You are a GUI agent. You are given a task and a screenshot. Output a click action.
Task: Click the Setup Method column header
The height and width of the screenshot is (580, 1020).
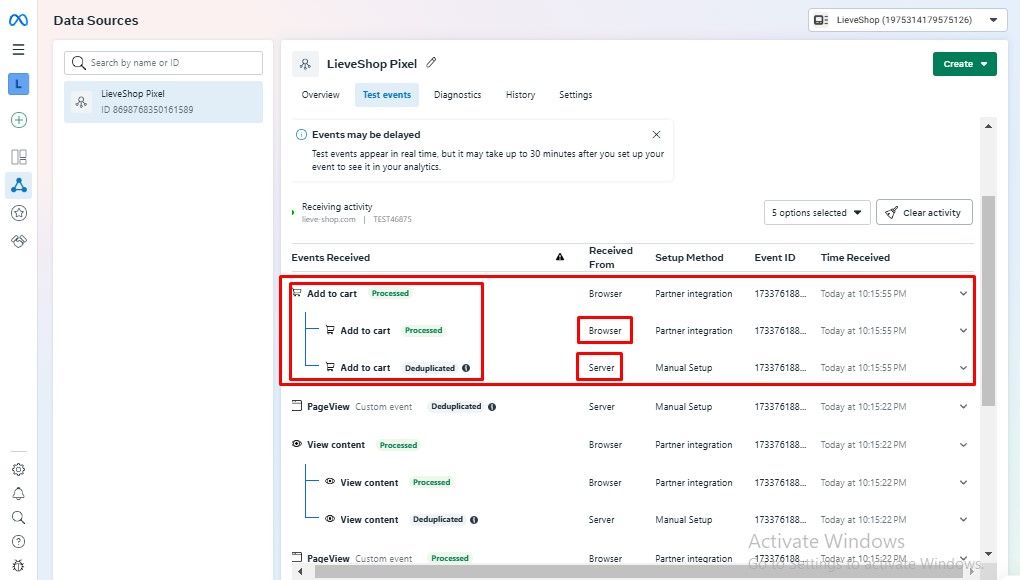[x=689, y=257]
